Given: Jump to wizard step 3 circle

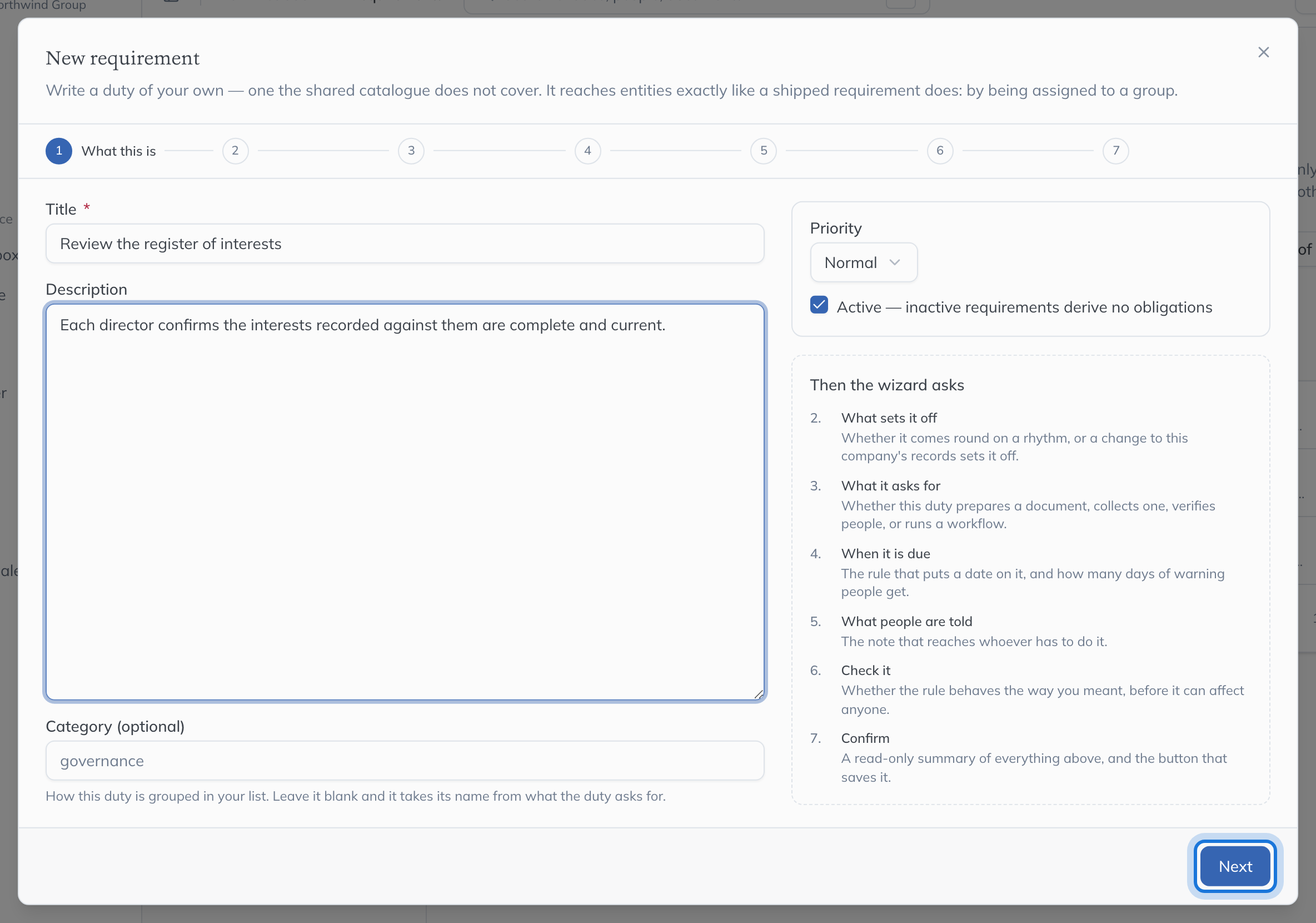Looking at the screenshot, I should [411, 151].
